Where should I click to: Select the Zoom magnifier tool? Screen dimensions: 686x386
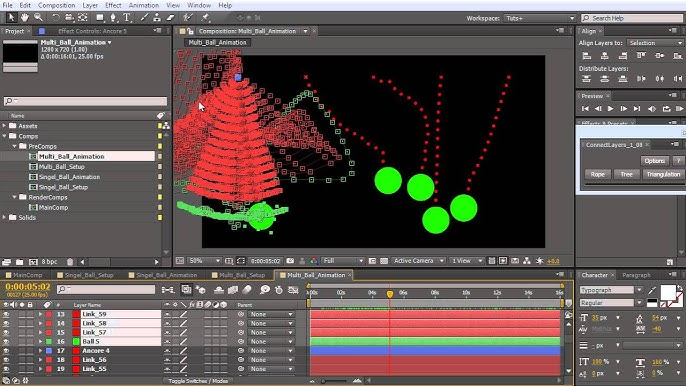38,18
